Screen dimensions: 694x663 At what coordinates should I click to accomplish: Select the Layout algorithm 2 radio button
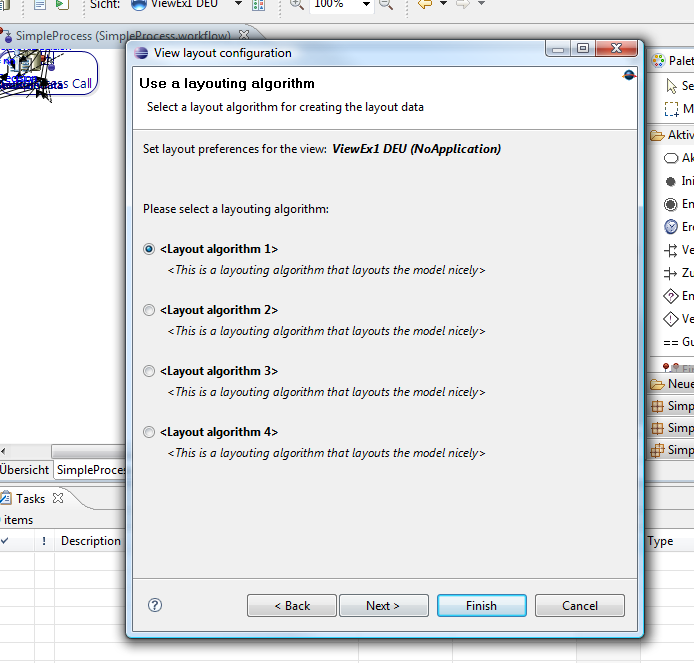[x=149, y=310]
